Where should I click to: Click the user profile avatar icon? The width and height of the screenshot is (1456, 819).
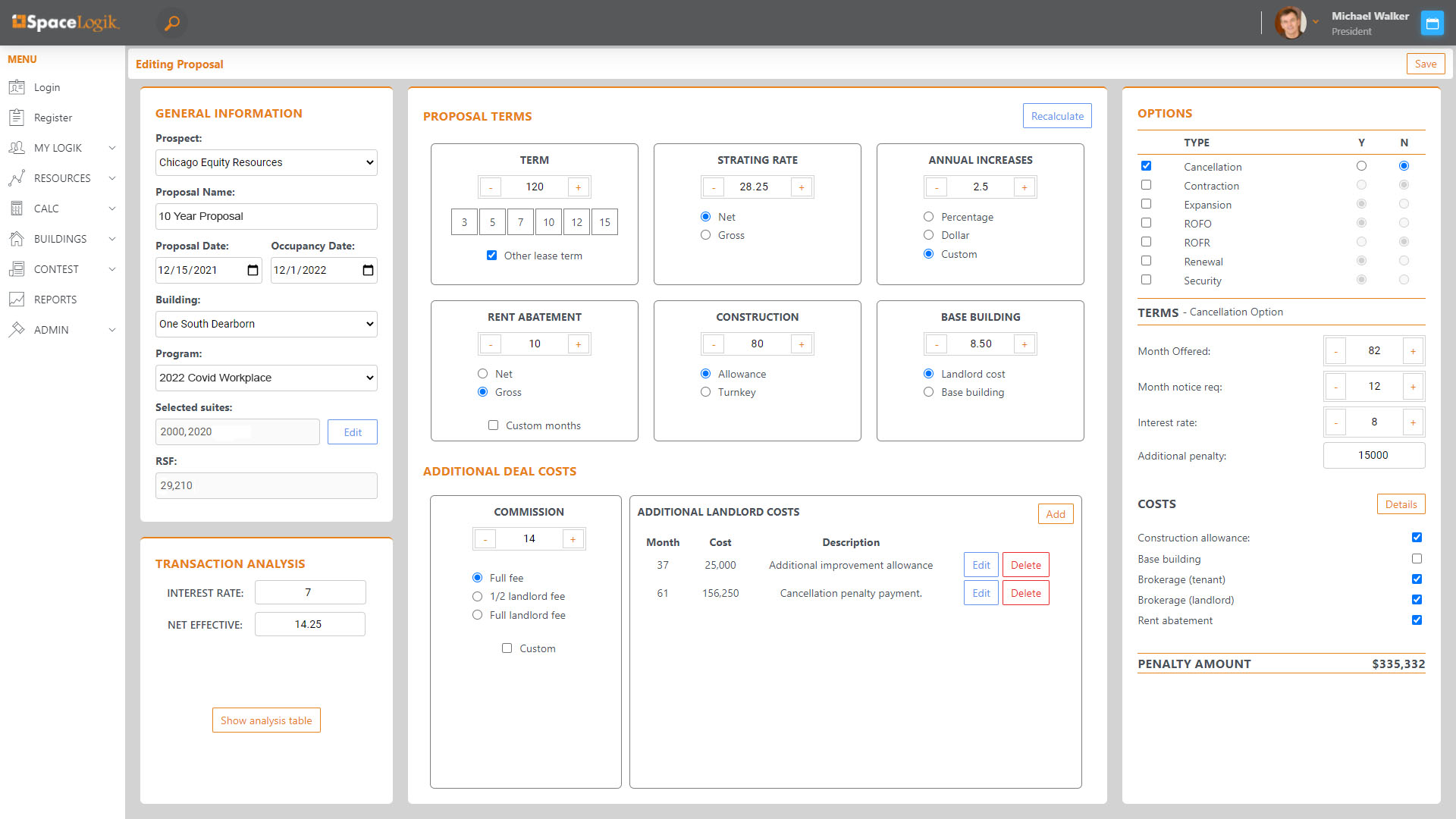1293,22
